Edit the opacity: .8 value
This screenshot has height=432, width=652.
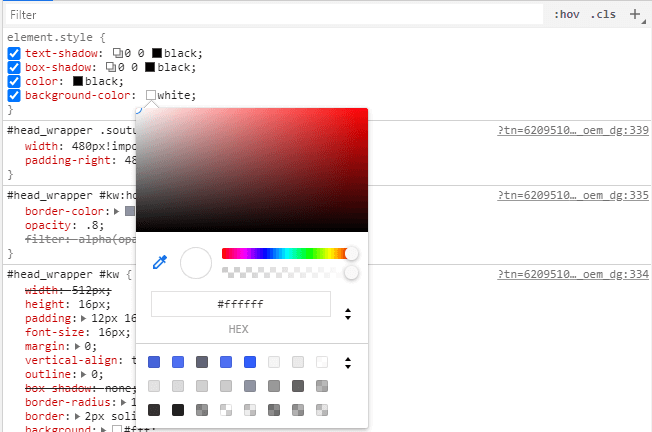click(92, 225)
